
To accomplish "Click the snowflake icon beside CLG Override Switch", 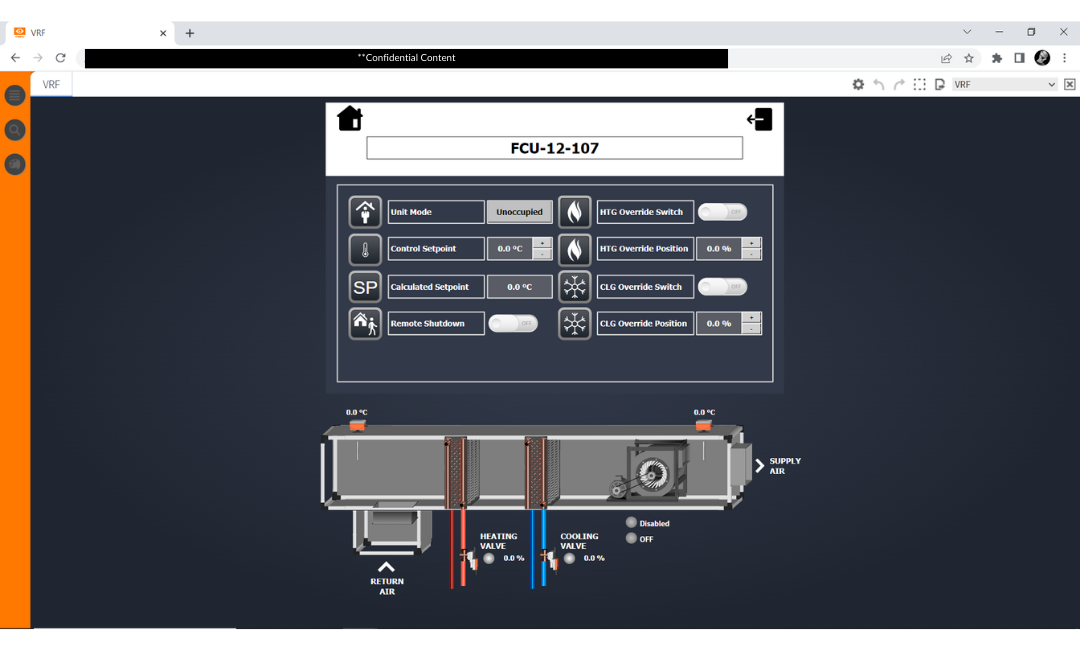I will point(574,286).
